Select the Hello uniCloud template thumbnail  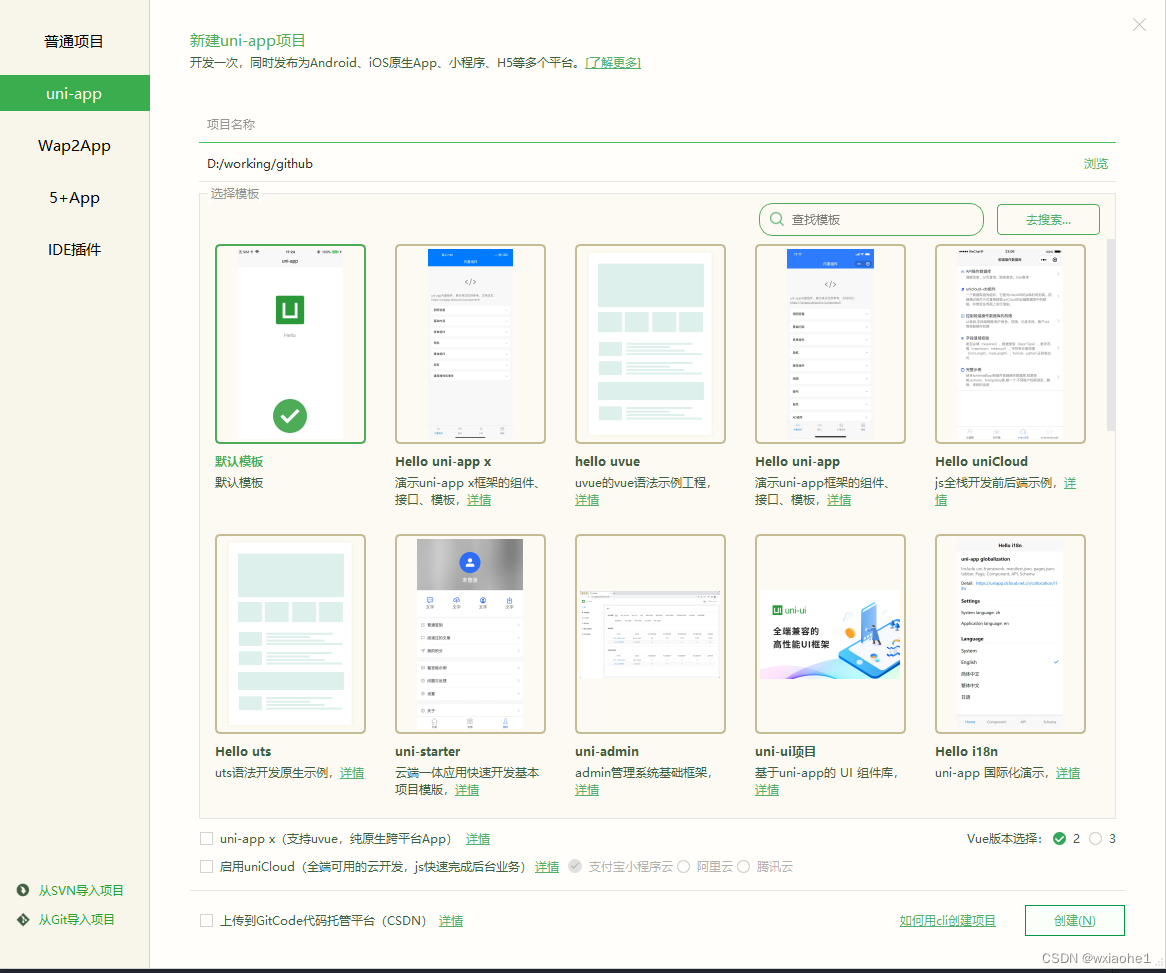point(1010,344)
